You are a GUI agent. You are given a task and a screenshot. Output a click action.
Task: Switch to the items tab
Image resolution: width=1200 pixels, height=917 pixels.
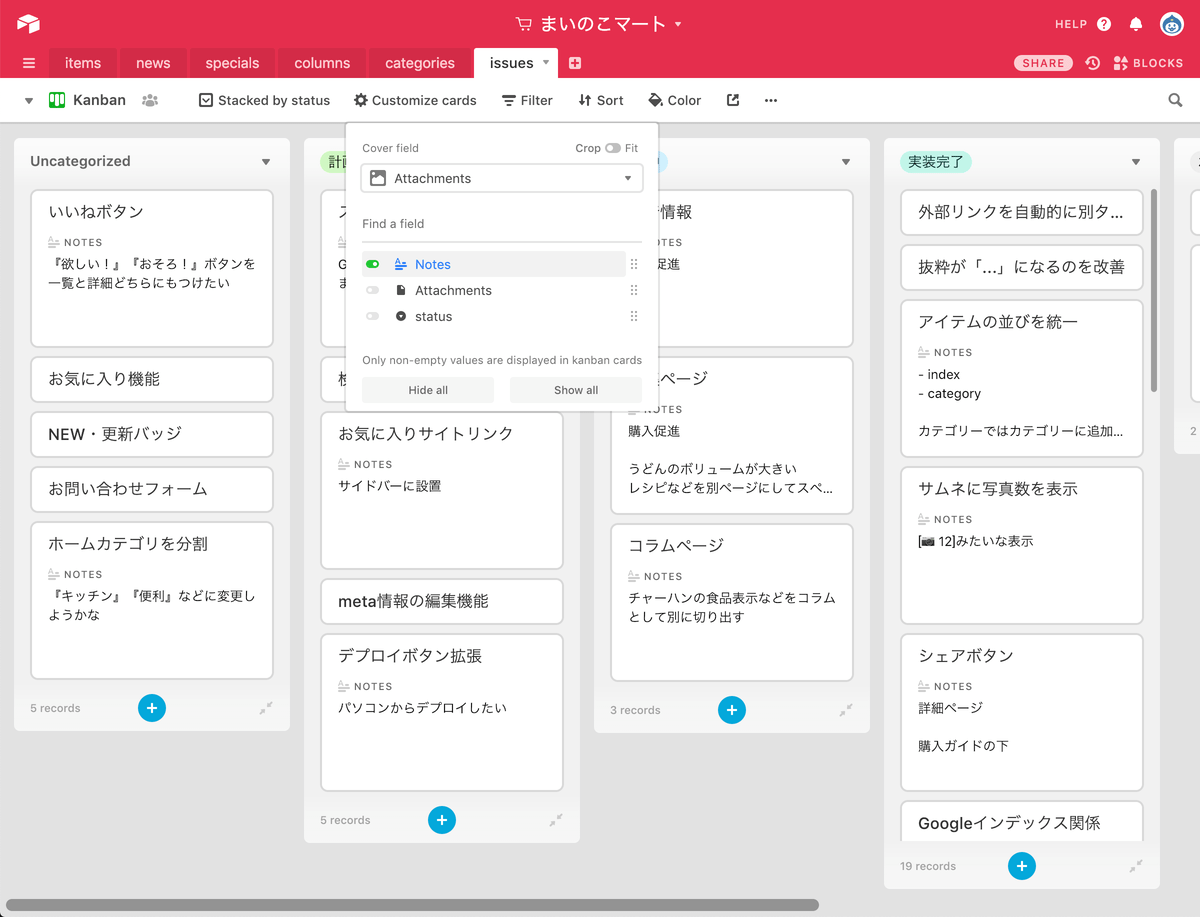coord(83,62)
